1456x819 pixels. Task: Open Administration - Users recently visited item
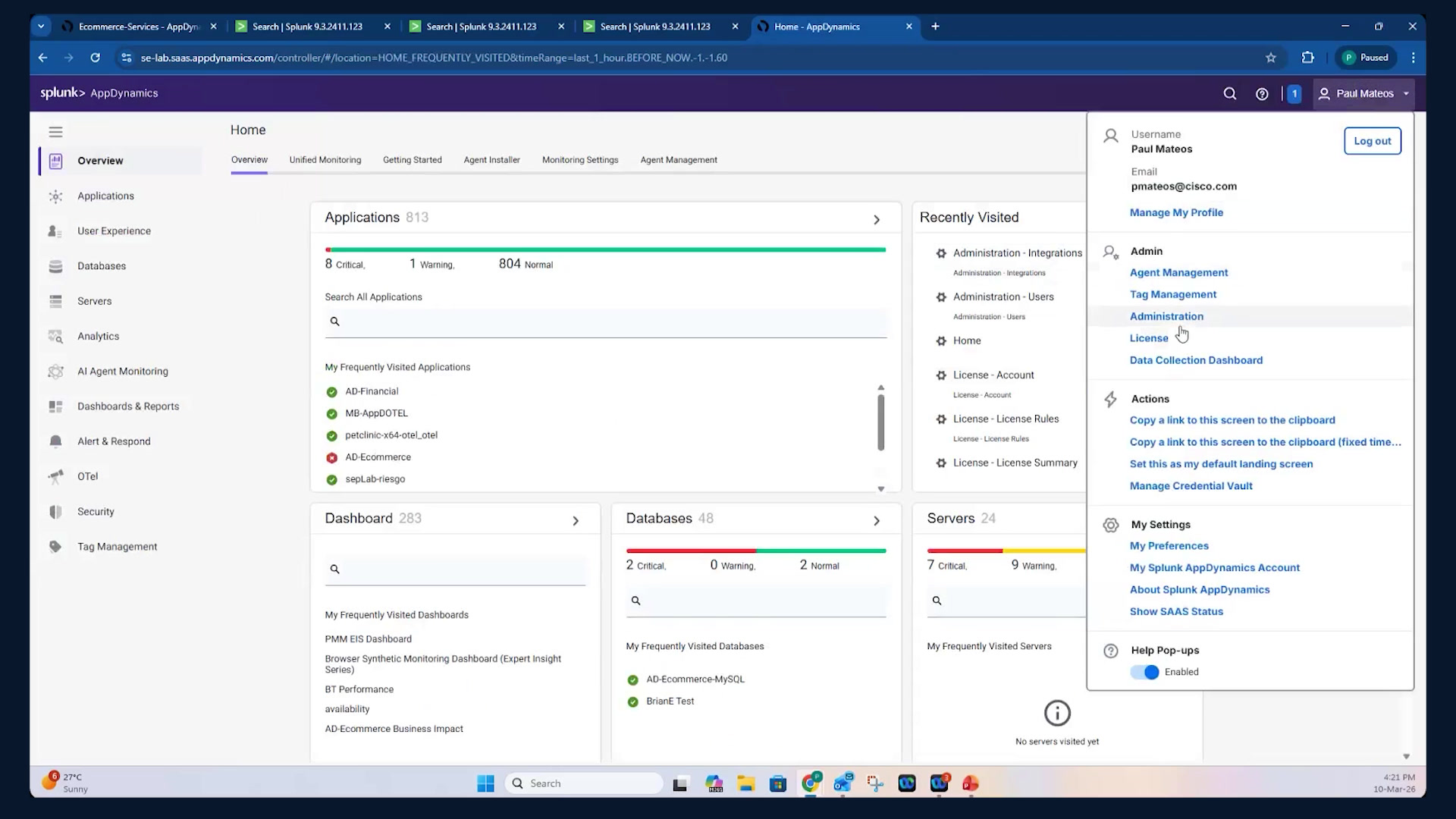[1003, 297]
